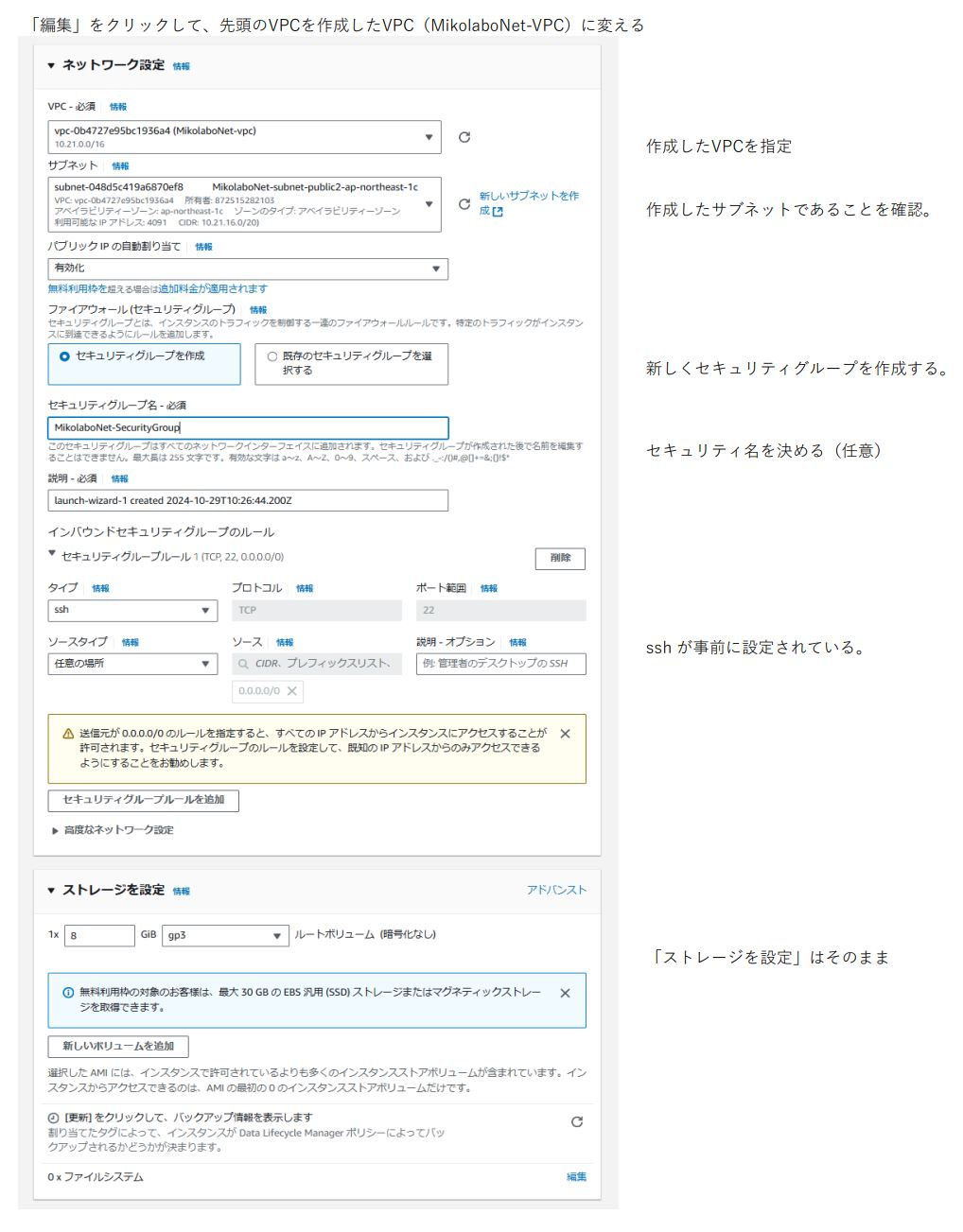Collapse the 'ストレージを設定' section
Image resolution: width=963 pixels, height=1232 pixels.
click(x=51, y=891)
